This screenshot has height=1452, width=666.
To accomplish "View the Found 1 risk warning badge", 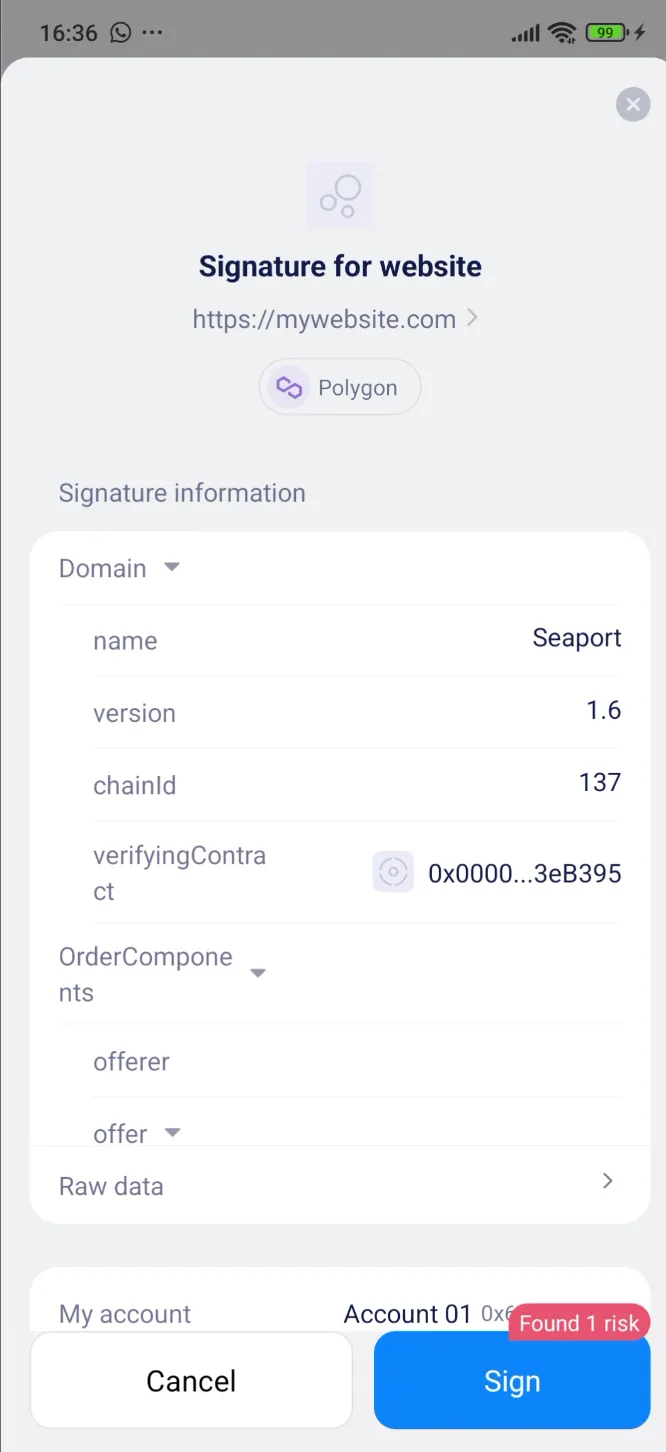I will [x=579, y=1323].
